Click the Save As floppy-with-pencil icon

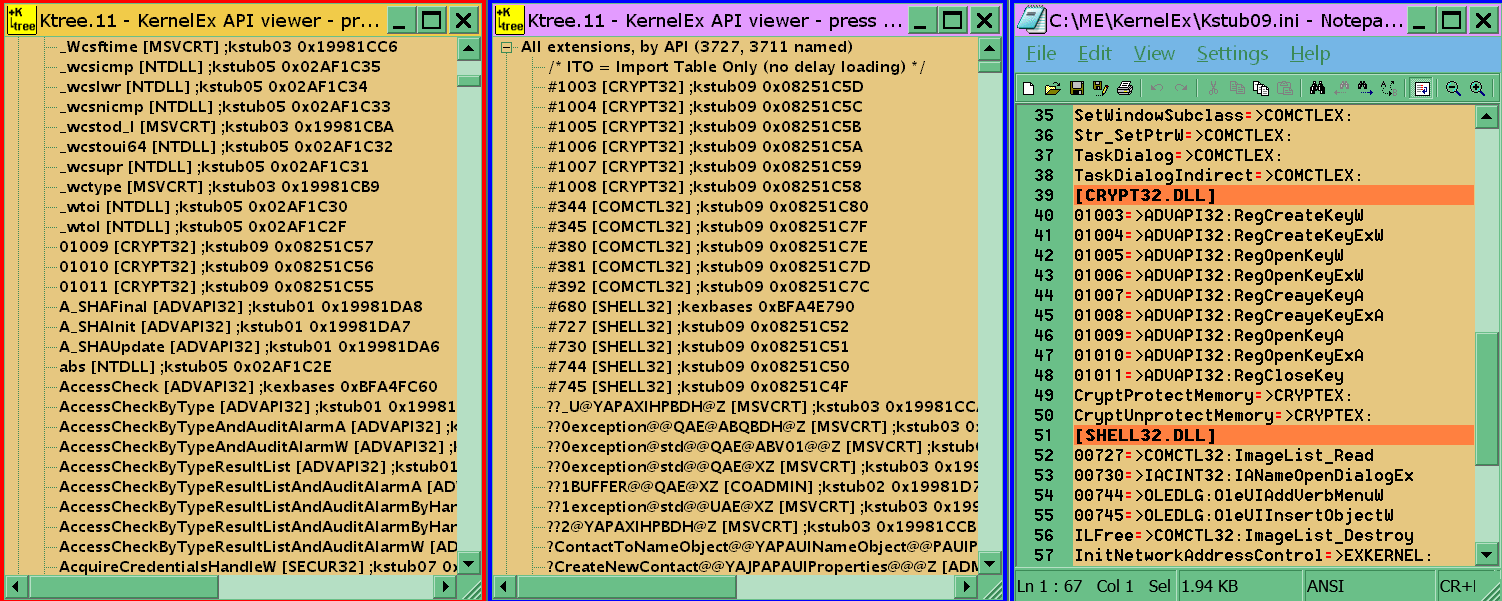1101,88
